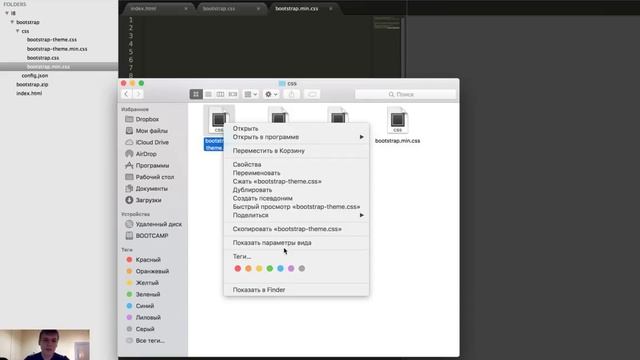640x360 pixels.
Task: Click the Finder edit tags toolbar button
Action: pyautogui.click(x=312, y=94)
